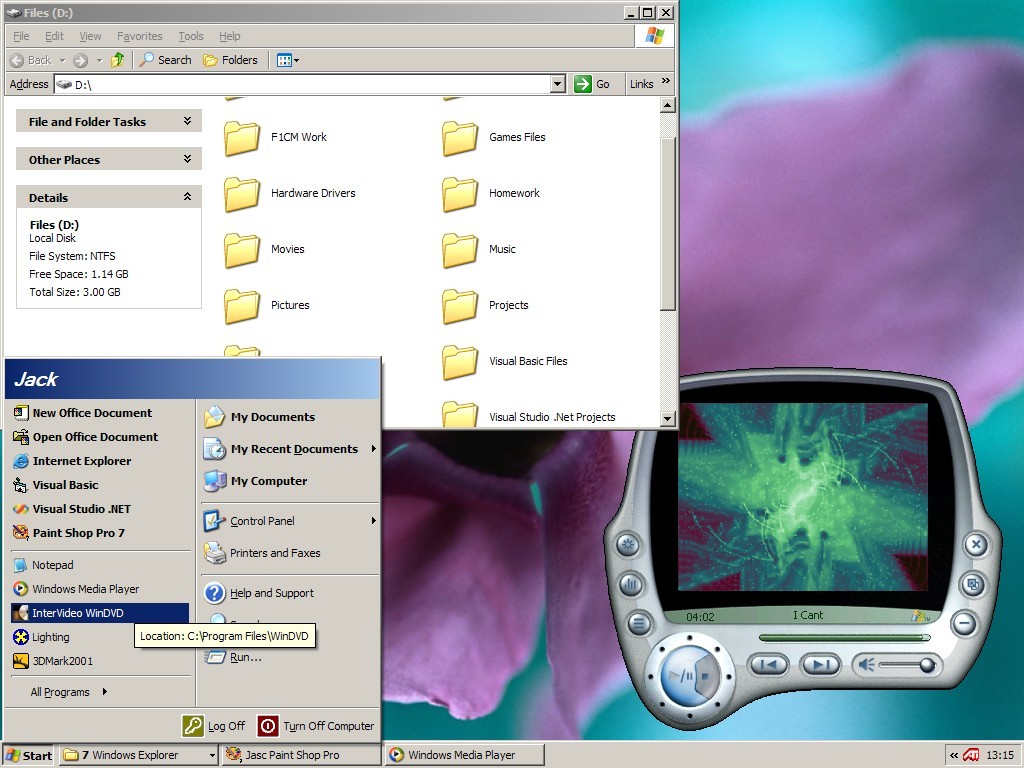Open the Homework folder
The image size is (1024, 768).
(491, 194)
